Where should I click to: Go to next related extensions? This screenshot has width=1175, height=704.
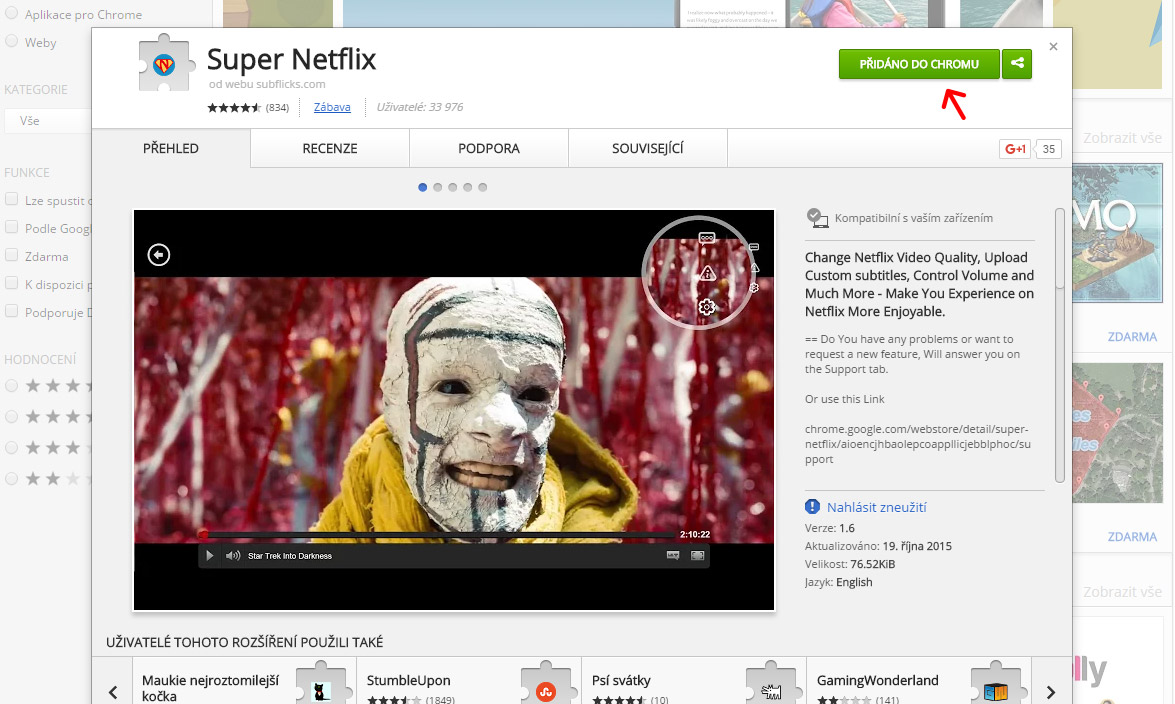(x=1051, y=691)
